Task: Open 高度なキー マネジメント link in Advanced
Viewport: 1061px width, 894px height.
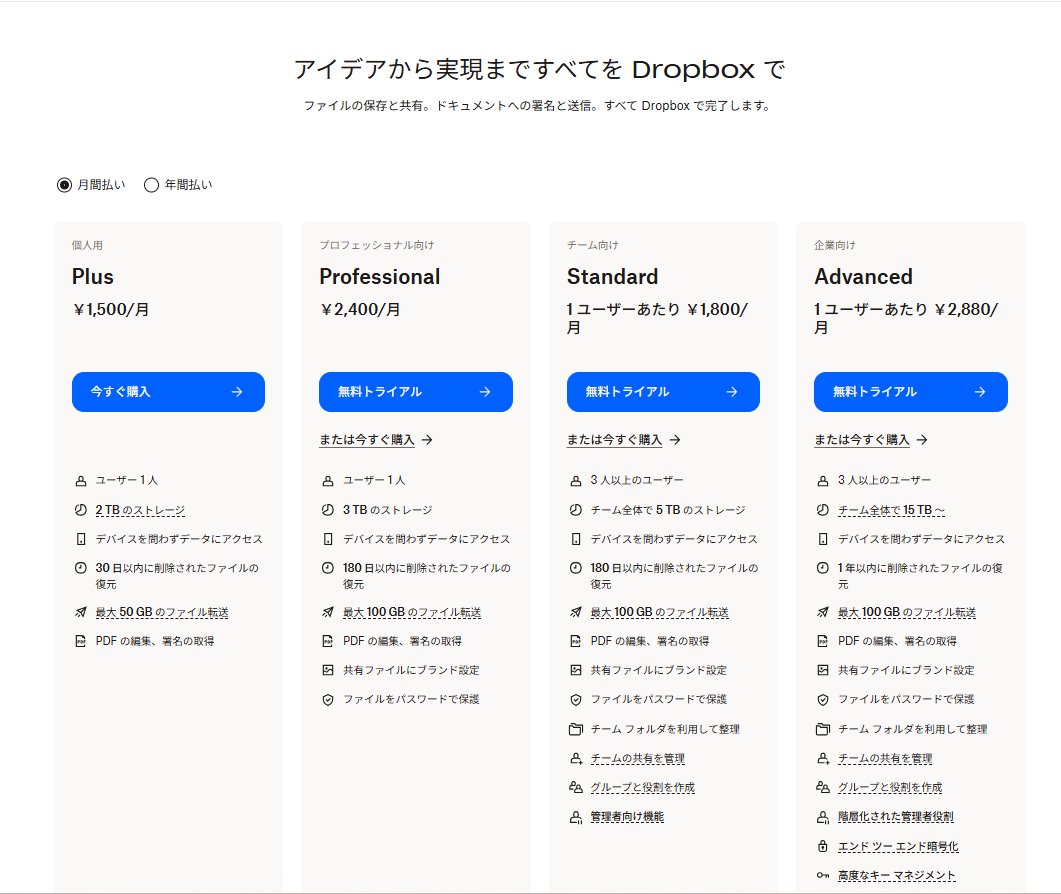Action: [897, 876]
